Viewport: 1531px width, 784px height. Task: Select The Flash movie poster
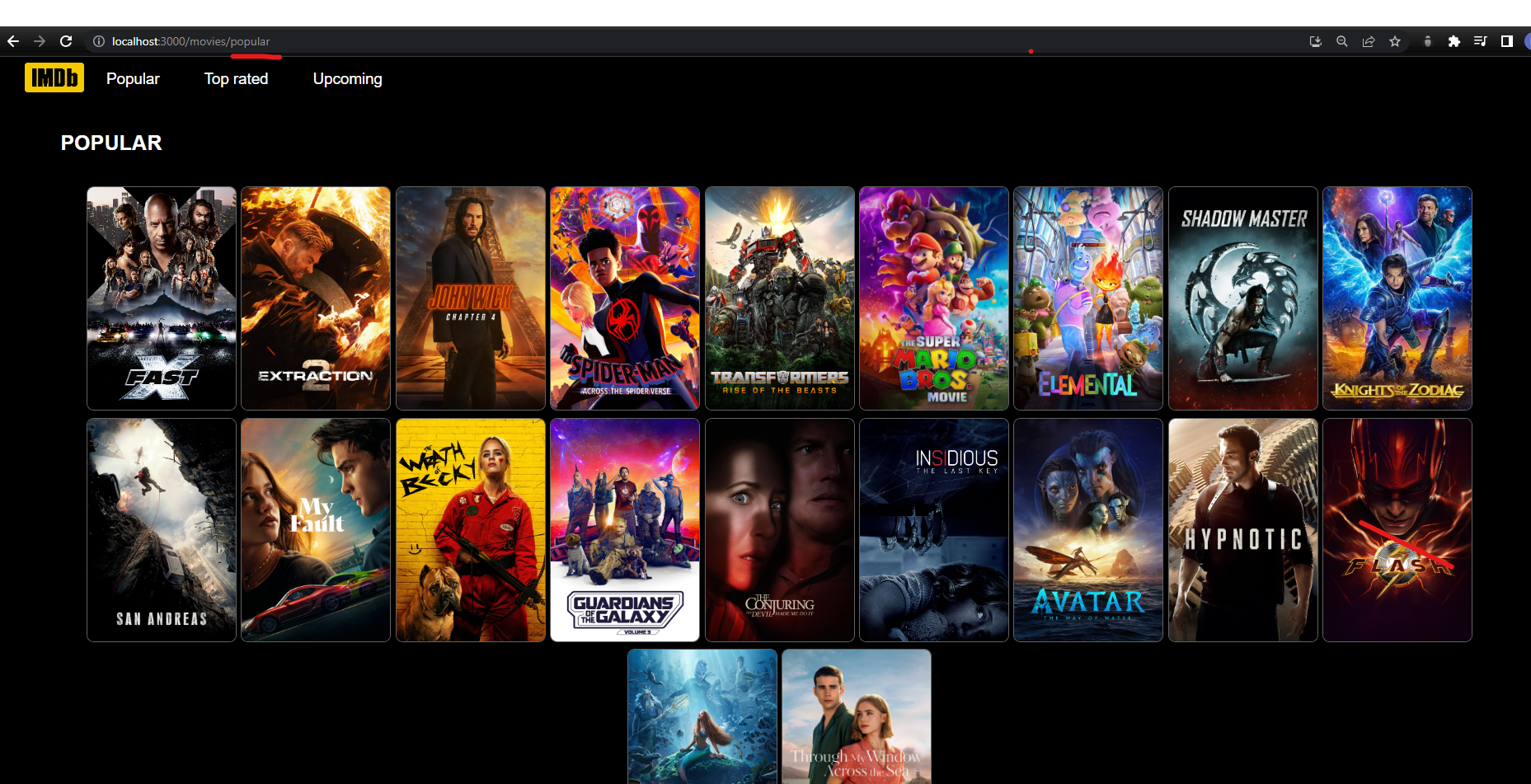1397,530
